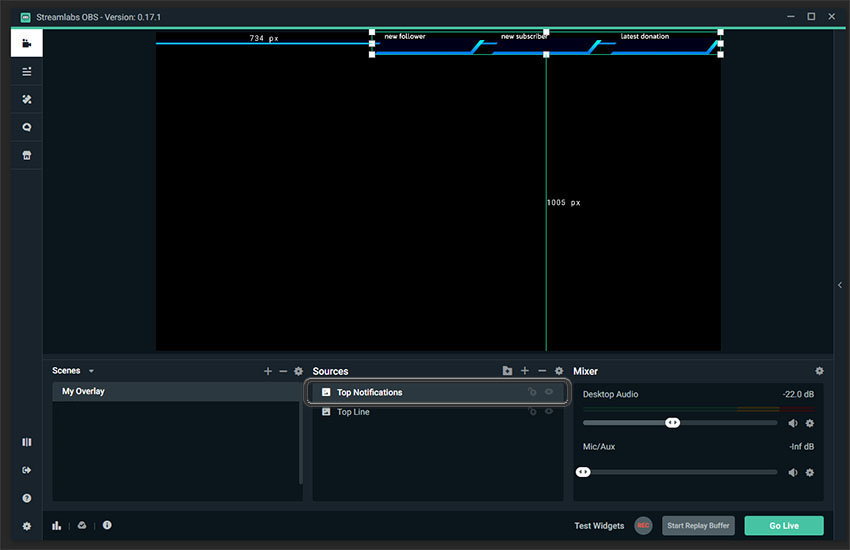Screen dimensions: 850x550
Task: Click Start Replay Buffer button
Action: pos(698,526)
